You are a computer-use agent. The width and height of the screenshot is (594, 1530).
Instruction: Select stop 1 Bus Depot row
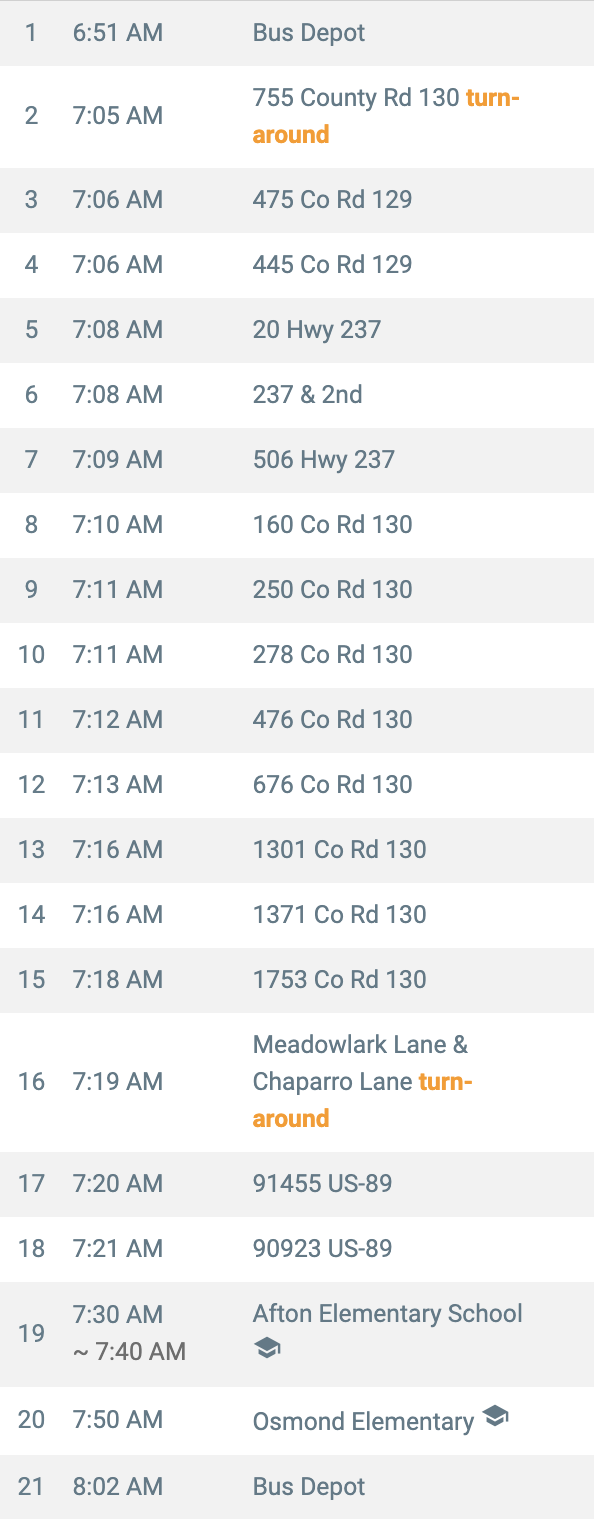(297, 33)
